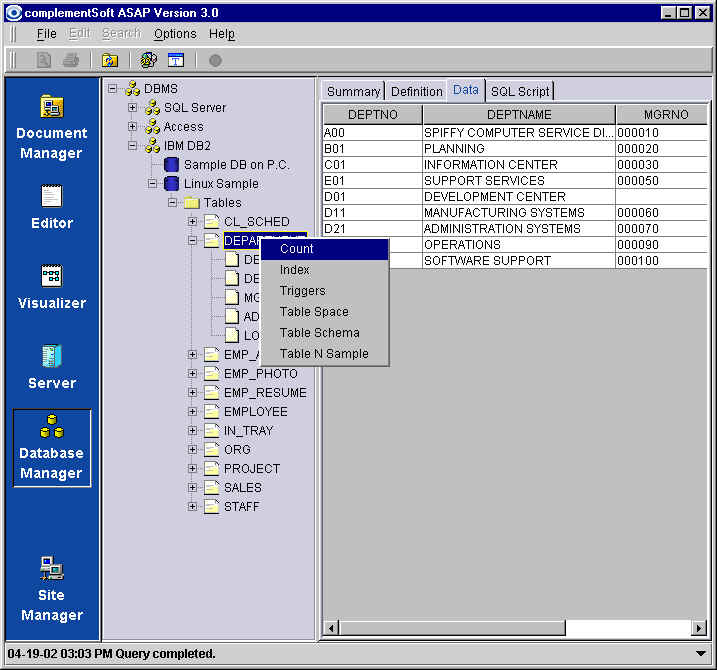Click the data table horizontal scrollbar thumb
Viewport: 717px width, 670px height.
[x=452, y=628]
